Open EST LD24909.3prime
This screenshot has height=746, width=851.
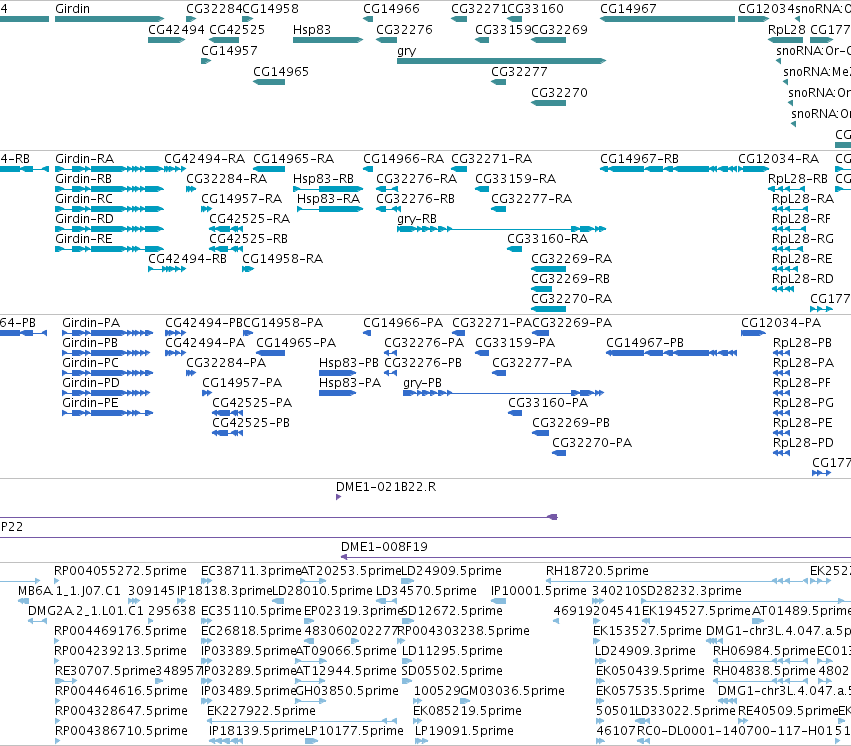pos(600,661)
